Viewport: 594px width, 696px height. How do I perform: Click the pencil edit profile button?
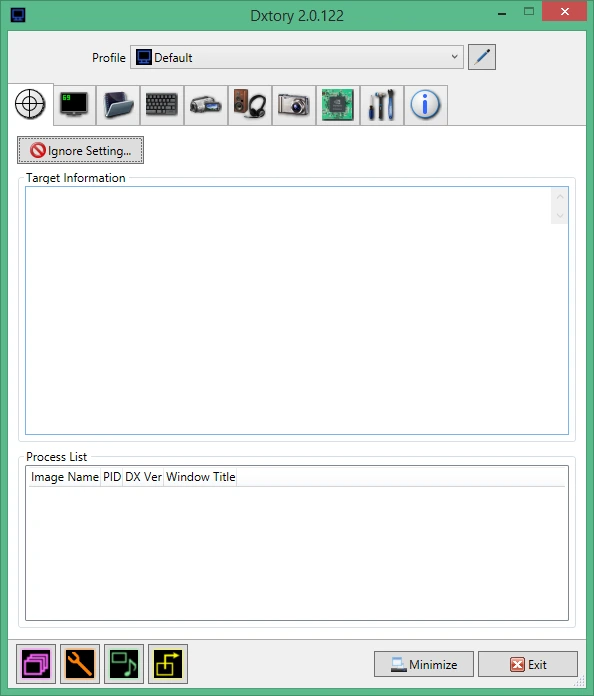pyautogui.click(x=482, y=57)
